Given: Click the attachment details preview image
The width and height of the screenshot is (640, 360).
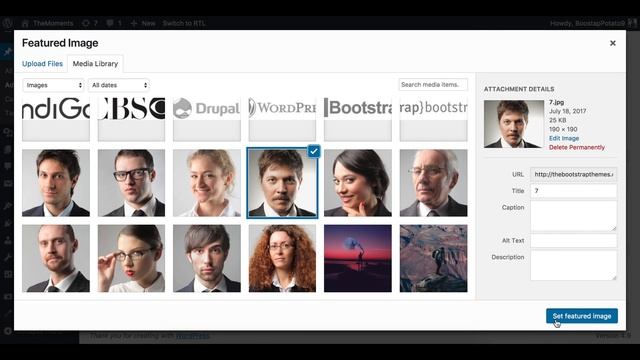Looking at the screenshot, I should pos(514,124).
